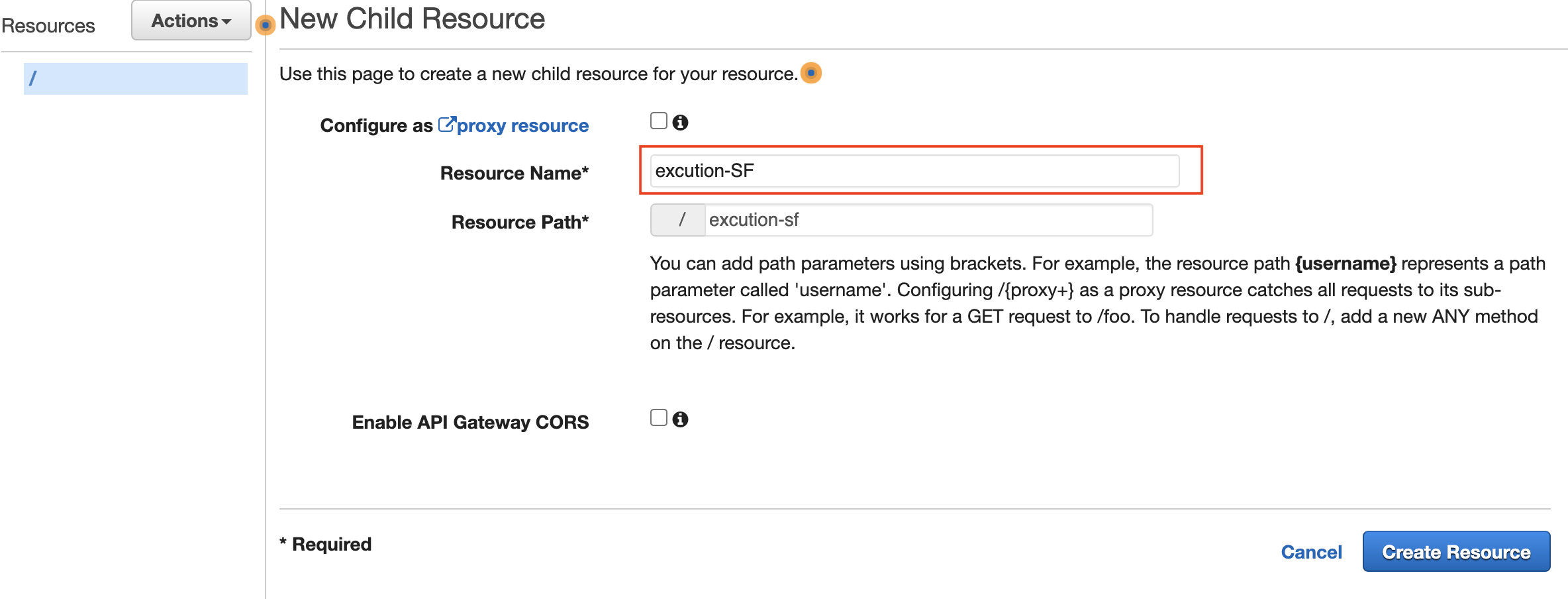Image resolution: width=1568 pixels, height=599 pixels.
Task: Expand the Actions dropdown to view resource options
Action: (x=190, y=21)
